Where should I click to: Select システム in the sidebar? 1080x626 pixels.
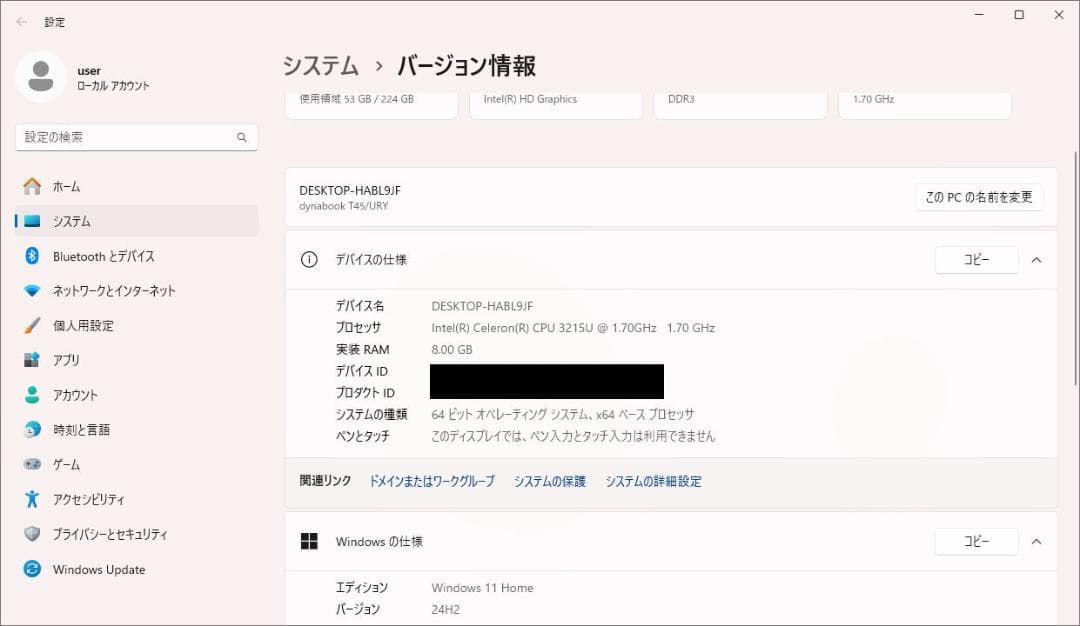coord(136,221)
